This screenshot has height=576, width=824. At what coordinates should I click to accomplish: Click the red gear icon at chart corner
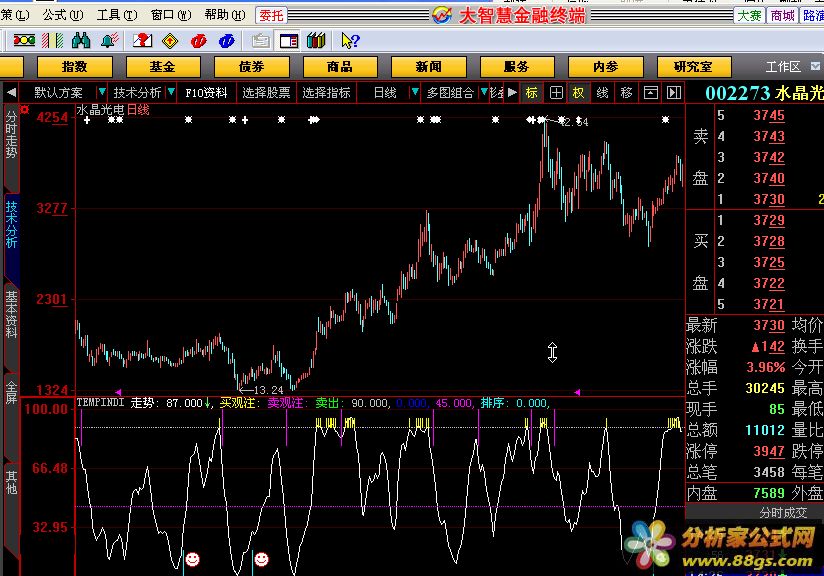pos(25,109)
